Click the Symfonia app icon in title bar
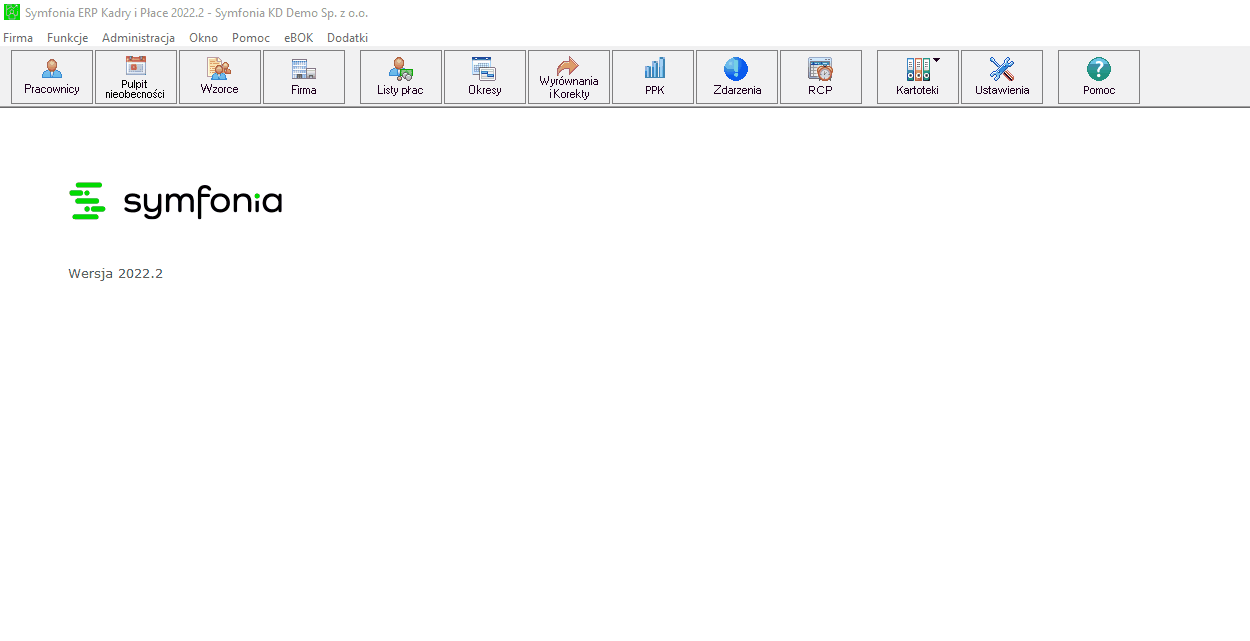Viewport: 1250px width, 641px height. pos(12,12)
